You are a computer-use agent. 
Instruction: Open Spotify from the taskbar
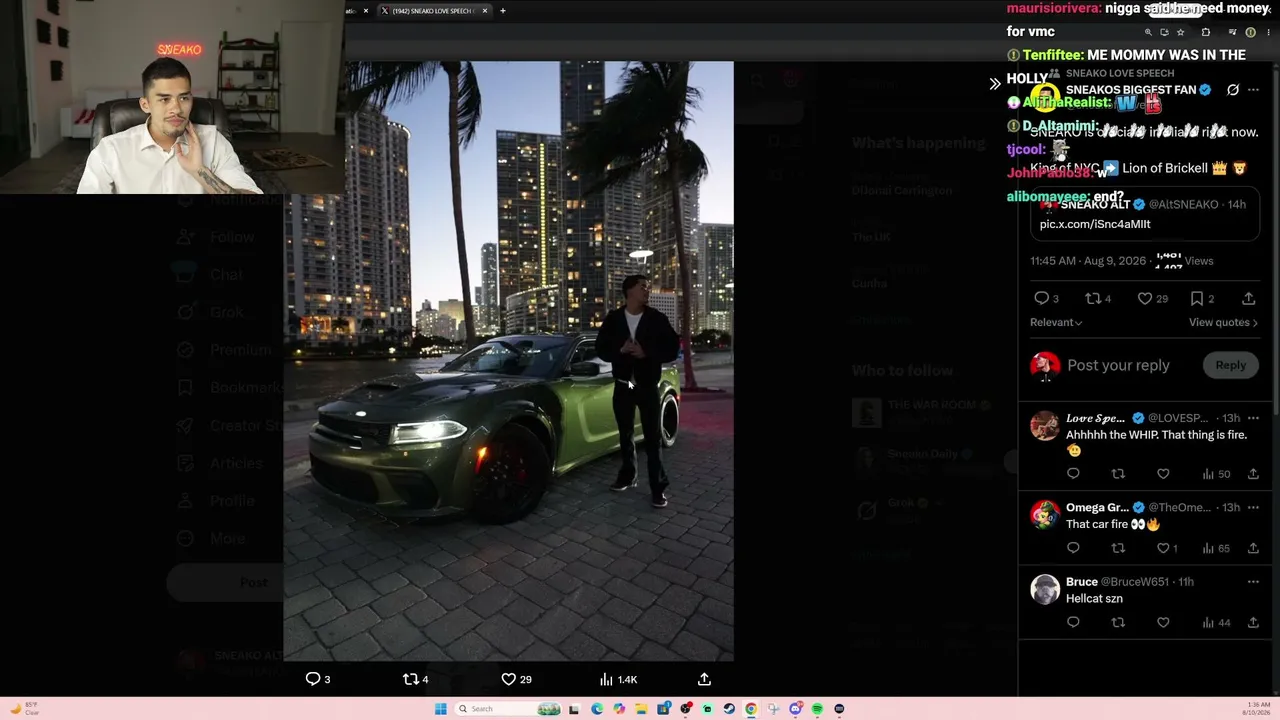[817, 709]
